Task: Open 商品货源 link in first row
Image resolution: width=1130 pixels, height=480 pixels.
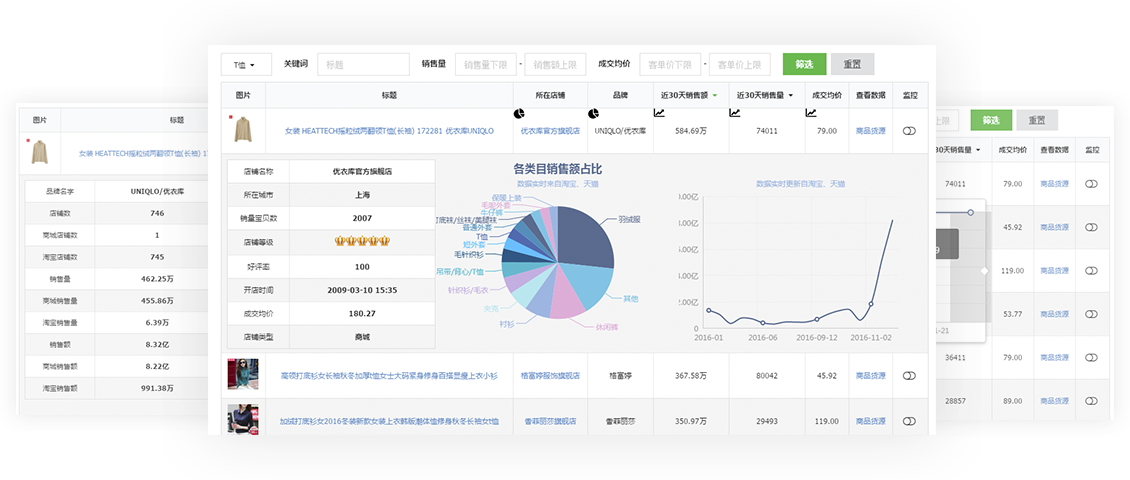Action: click(x=870, y=131)
